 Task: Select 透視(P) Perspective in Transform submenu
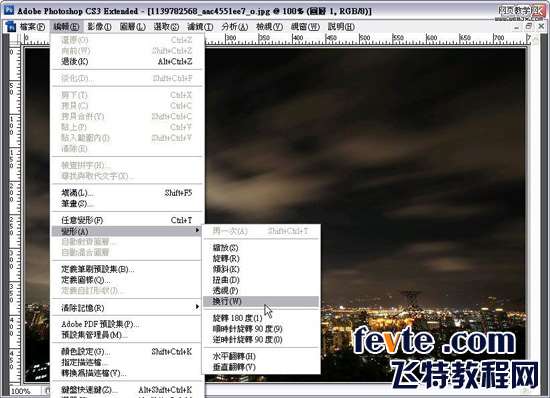point(261,290)
